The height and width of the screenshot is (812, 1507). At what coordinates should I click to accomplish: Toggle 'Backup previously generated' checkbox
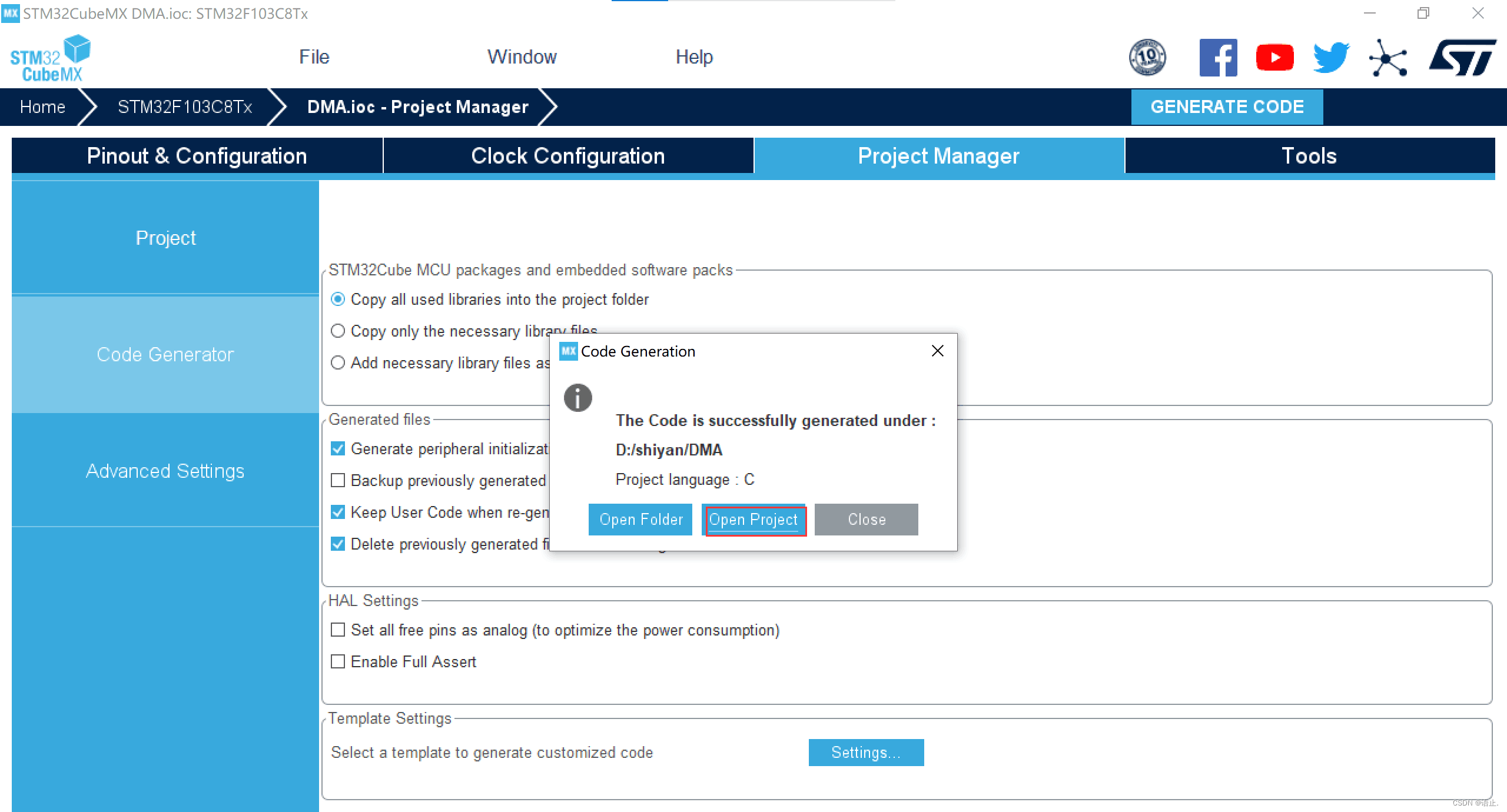(x=338, y=481)
